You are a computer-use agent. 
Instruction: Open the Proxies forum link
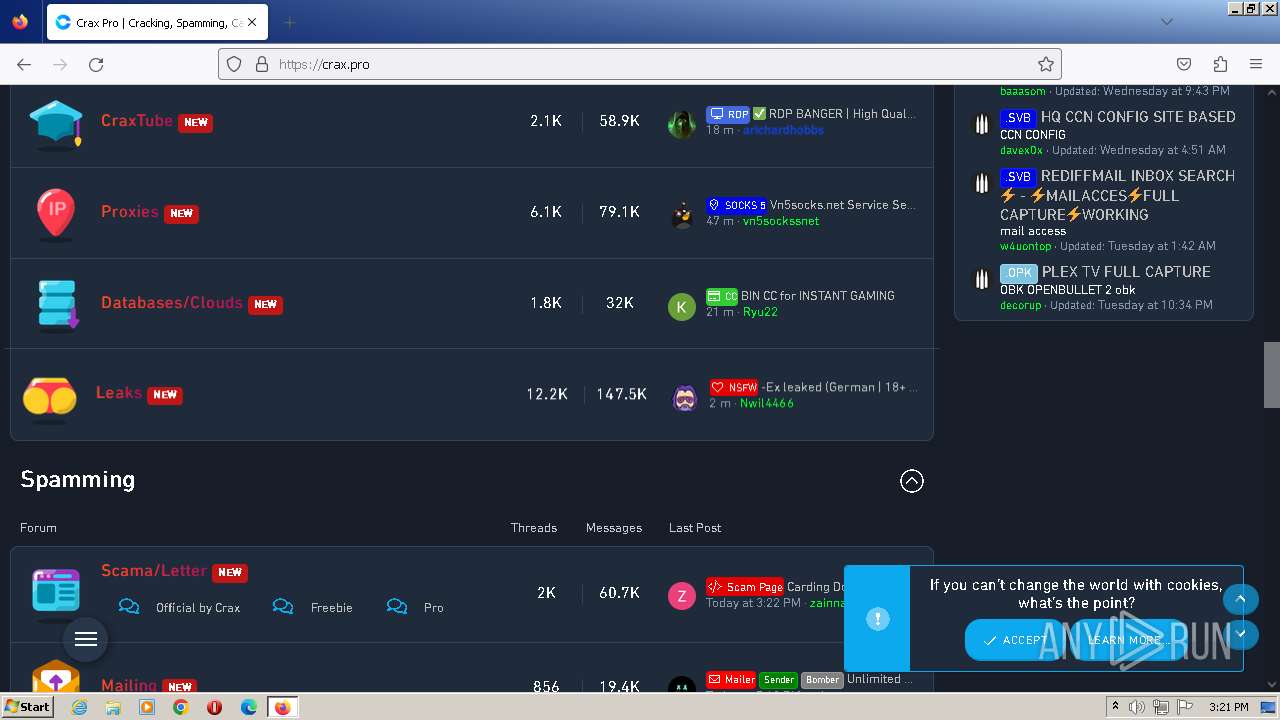[x=130, y=211]
